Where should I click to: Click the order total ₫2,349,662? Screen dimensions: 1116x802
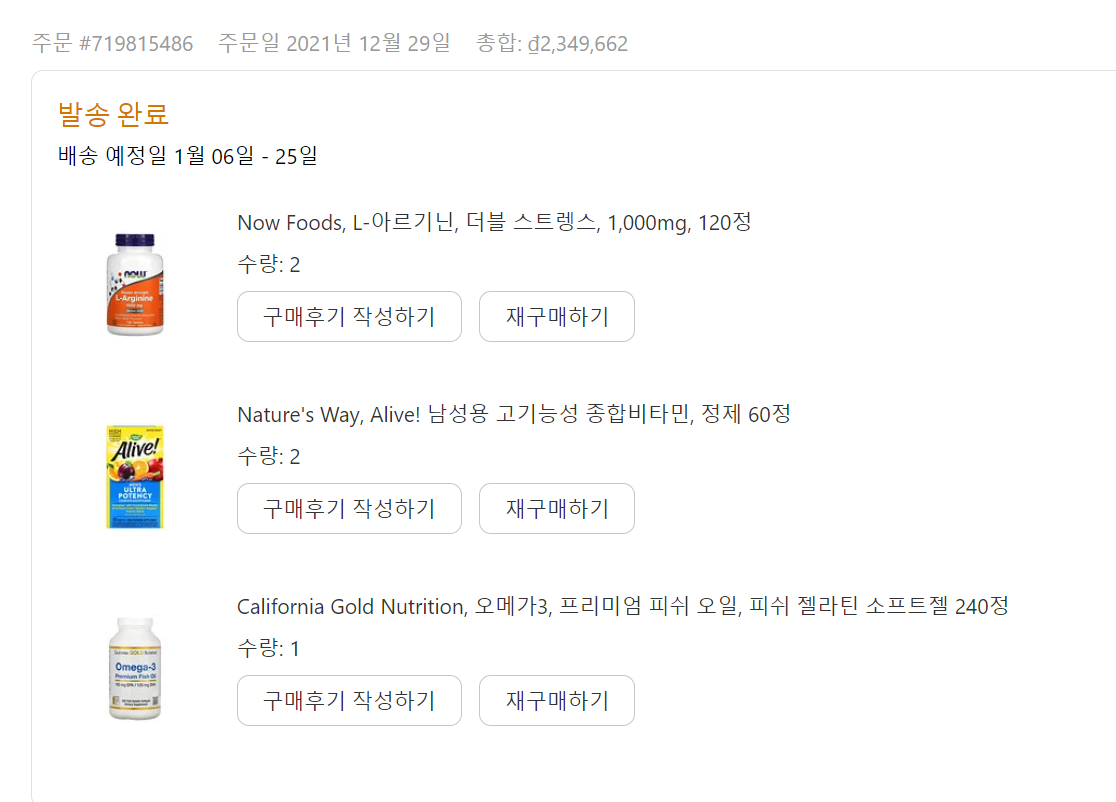[552, 44]
